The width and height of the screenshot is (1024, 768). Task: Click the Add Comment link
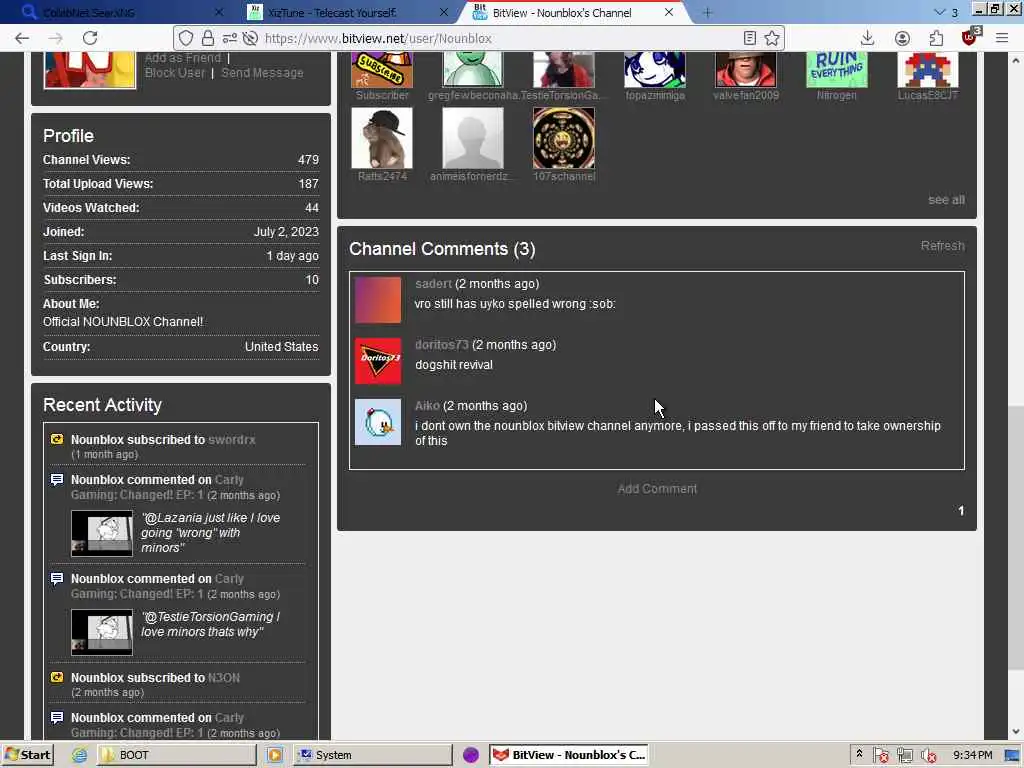pyautogui.click(x=657, y=488)
